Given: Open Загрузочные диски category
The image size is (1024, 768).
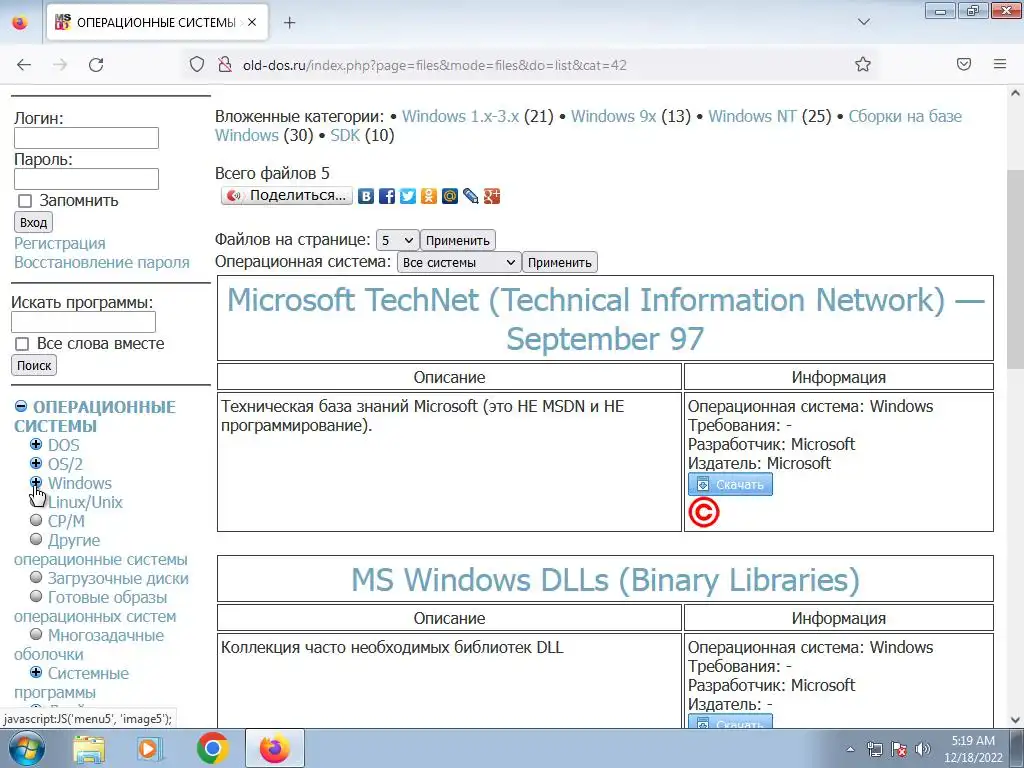Looking at the screenshot, I should coord(118,579).
